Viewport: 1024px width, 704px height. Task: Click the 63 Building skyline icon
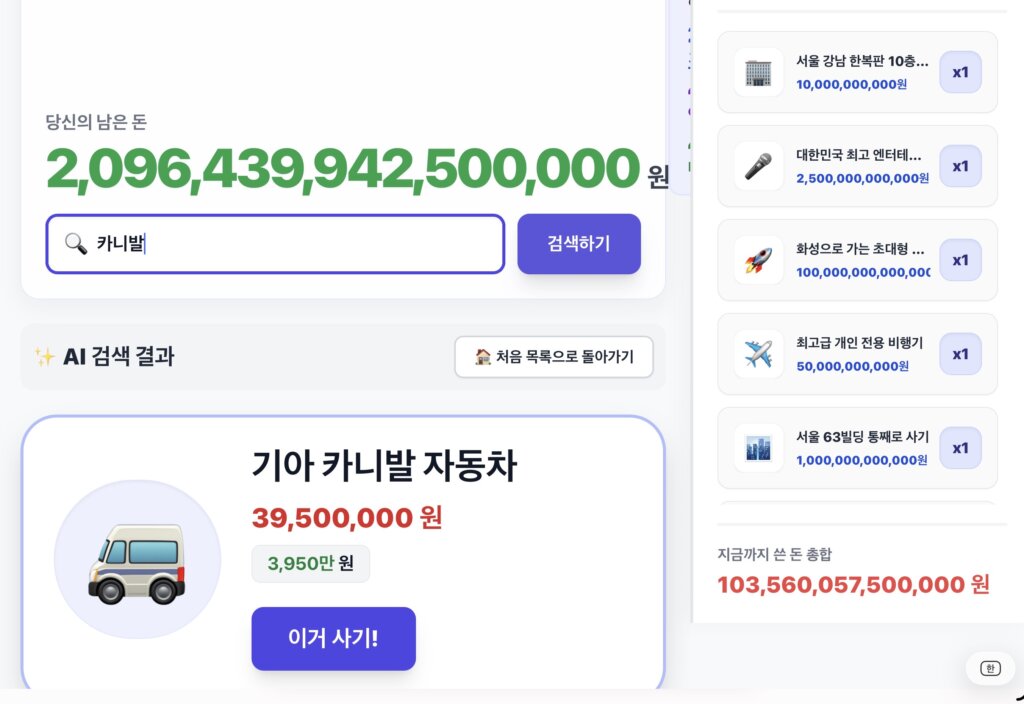[x=758, y=449]
